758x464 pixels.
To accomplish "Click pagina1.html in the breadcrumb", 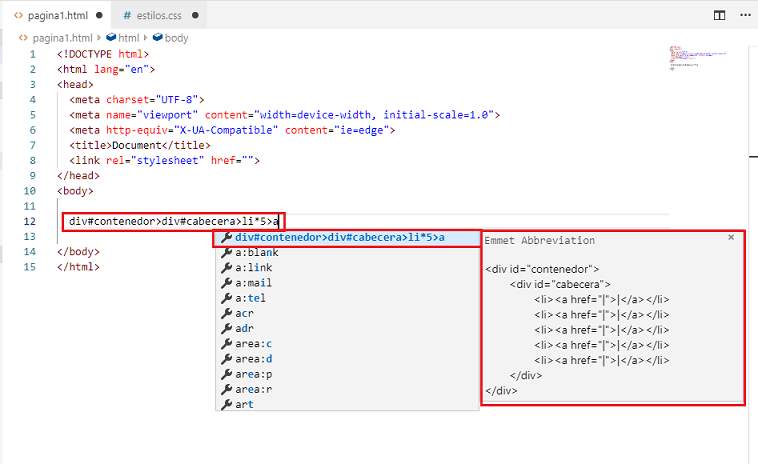I will point(62,38).
